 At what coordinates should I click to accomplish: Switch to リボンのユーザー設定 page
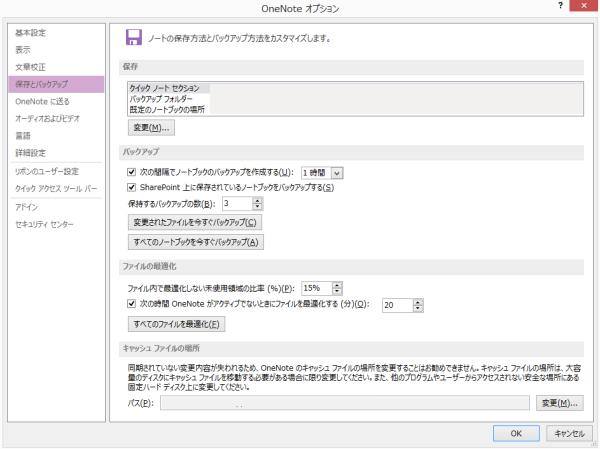pyautogui.click(x=46, y=171)
